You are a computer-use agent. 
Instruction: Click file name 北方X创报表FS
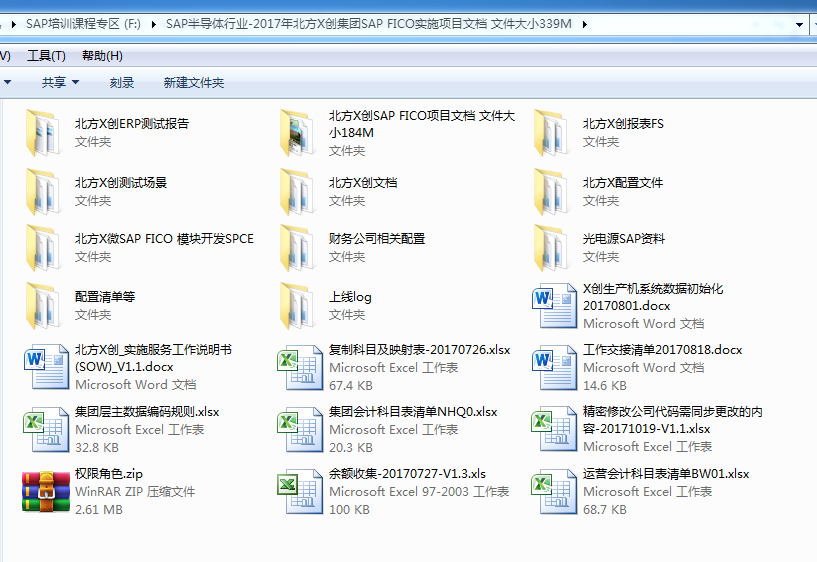click(x=623, y=124)
